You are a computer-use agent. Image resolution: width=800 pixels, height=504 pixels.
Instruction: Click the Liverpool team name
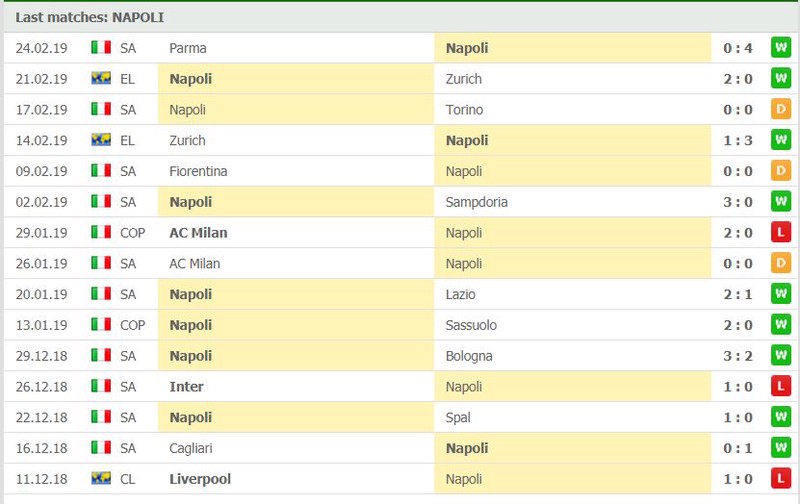pos(200,479)
